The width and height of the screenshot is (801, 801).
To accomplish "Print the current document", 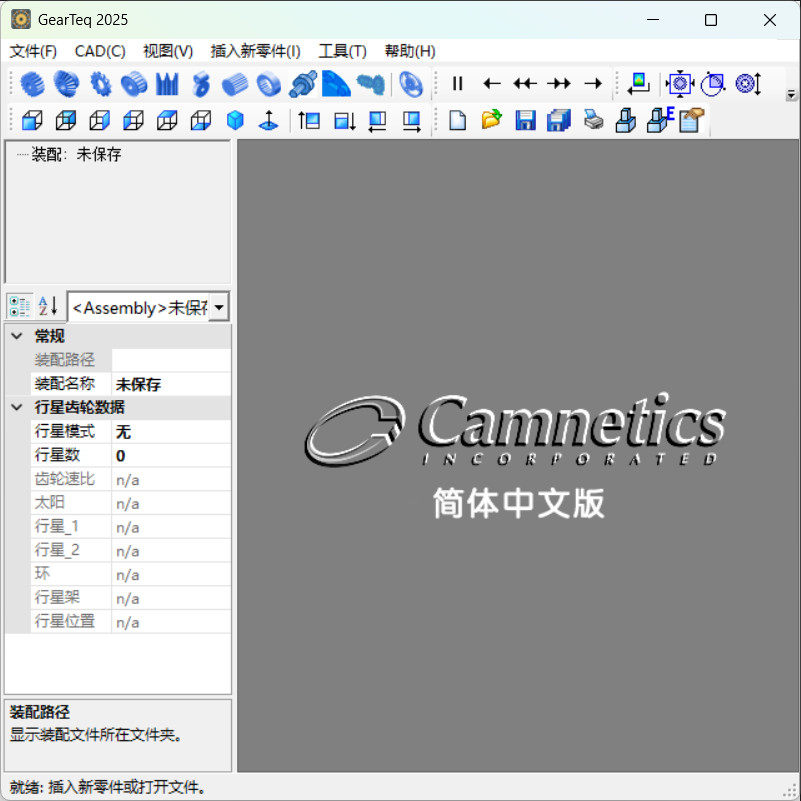I will pos(592,121).
